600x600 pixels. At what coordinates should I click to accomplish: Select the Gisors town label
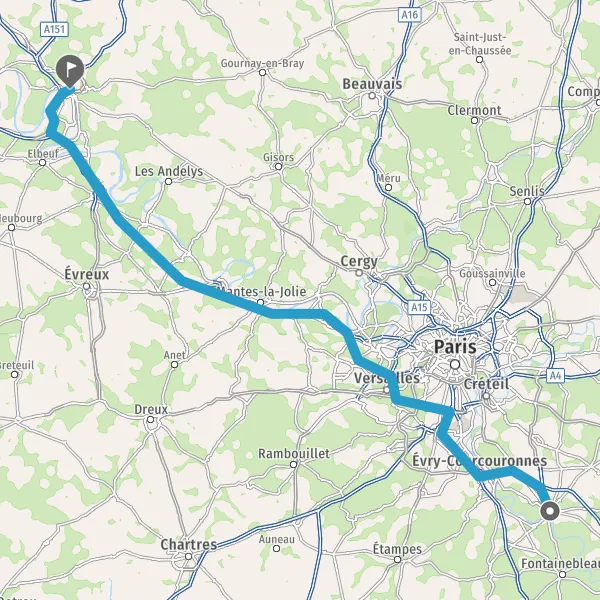[279, 157]
